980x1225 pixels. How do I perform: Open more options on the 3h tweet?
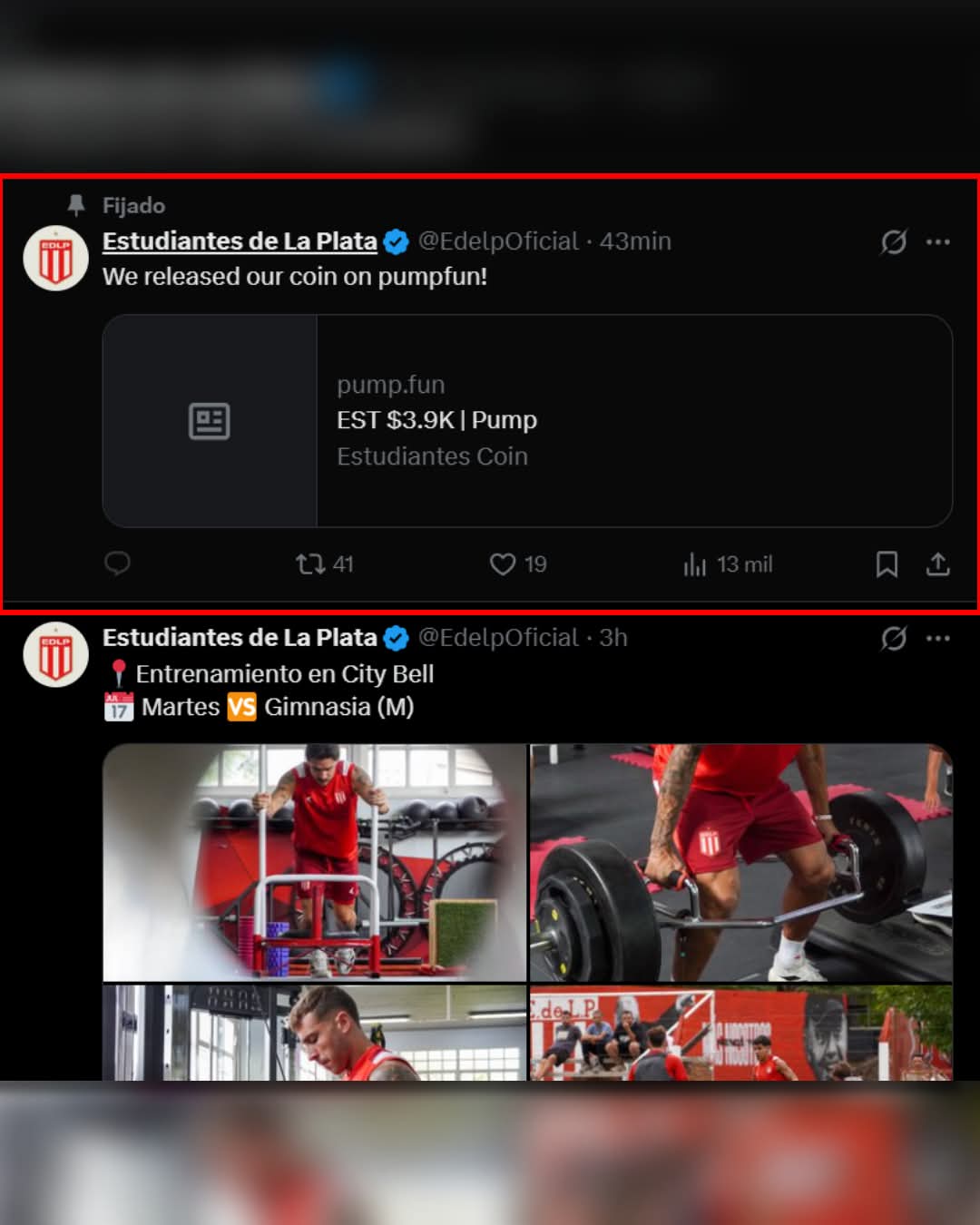click(x=938, y=639)
